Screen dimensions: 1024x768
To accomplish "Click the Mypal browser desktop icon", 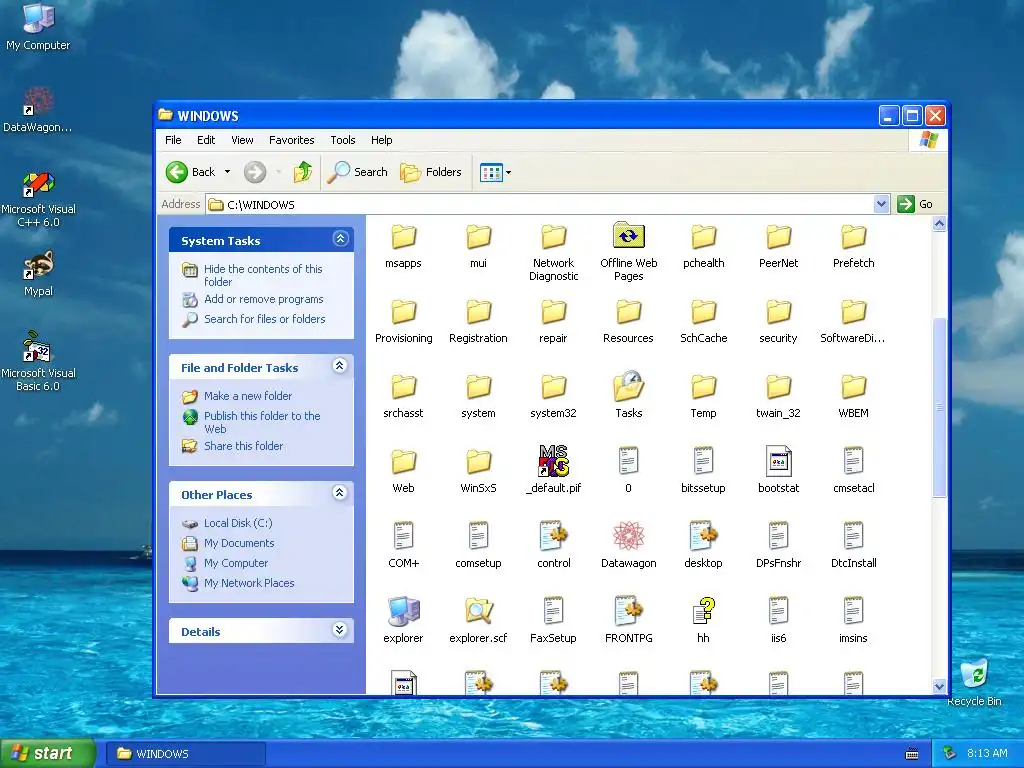I will tap(38, 274).
